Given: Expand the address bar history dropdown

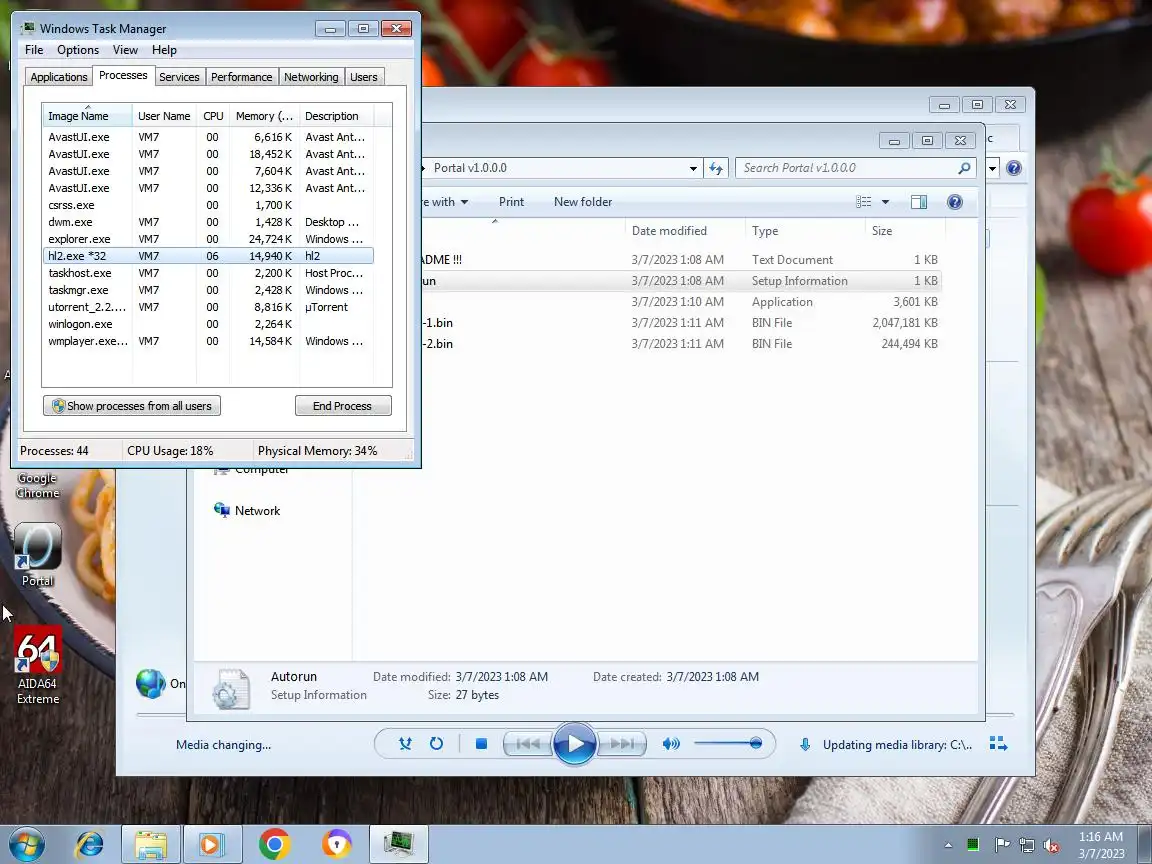Looking at the screenshot, I should pos(693,168).
